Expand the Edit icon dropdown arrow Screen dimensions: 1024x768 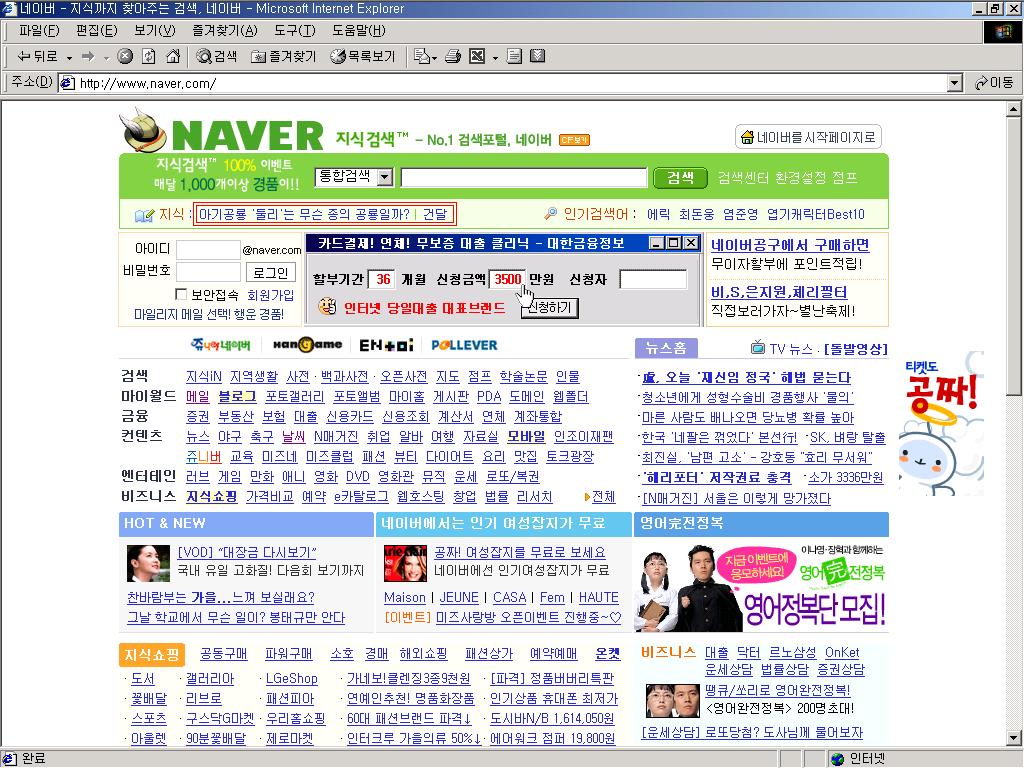click(x=495, y=57)
